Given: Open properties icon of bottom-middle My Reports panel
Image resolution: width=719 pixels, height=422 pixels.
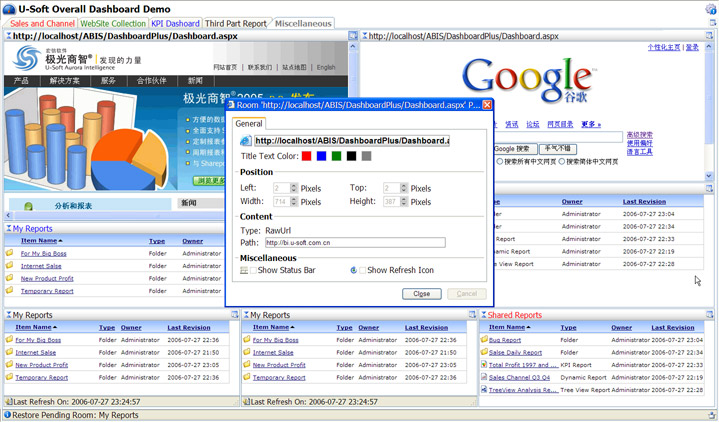Looking at the screenshot, I should click(x=472, y=314).
